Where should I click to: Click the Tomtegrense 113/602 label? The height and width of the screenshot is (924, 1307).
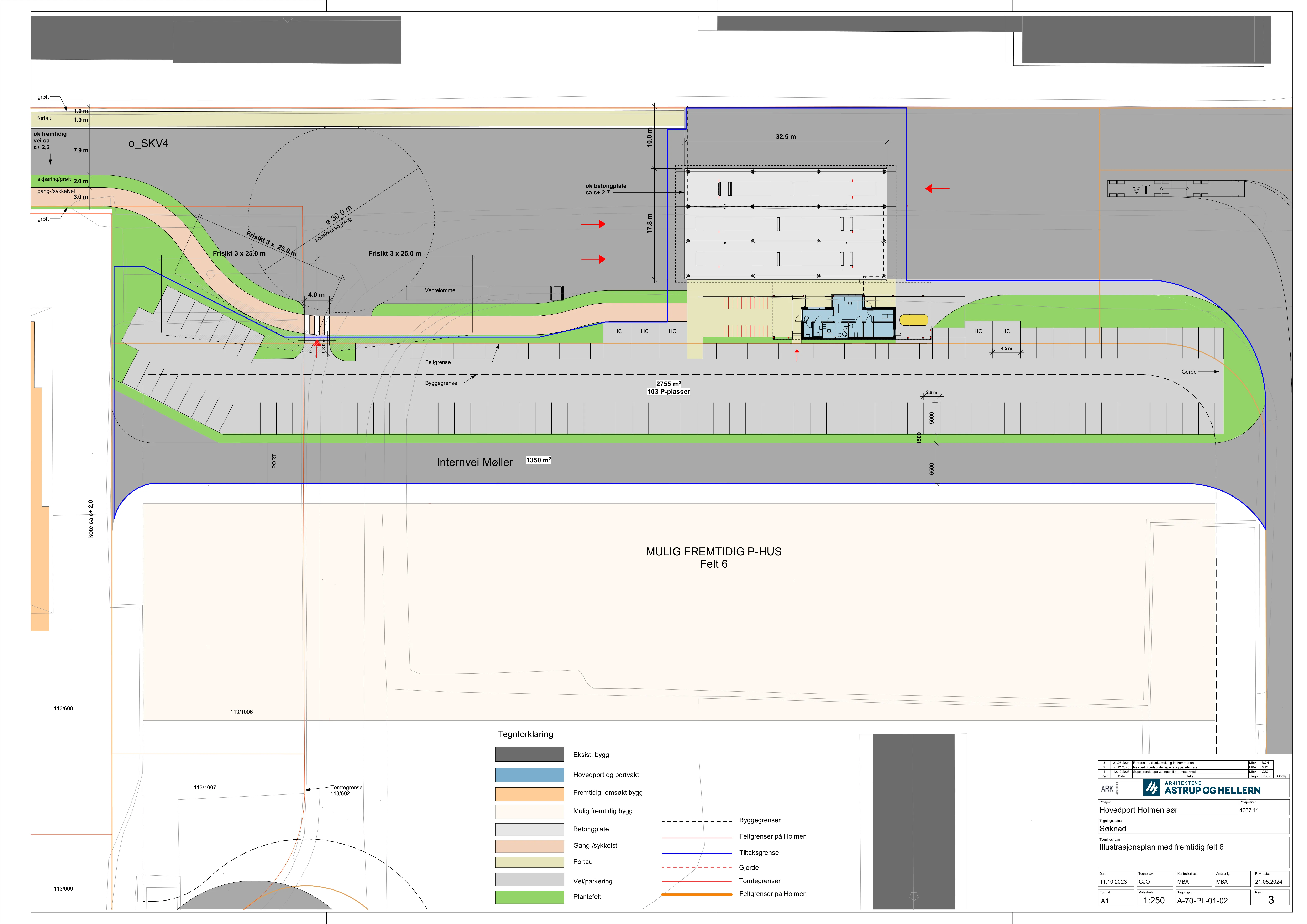346,790
